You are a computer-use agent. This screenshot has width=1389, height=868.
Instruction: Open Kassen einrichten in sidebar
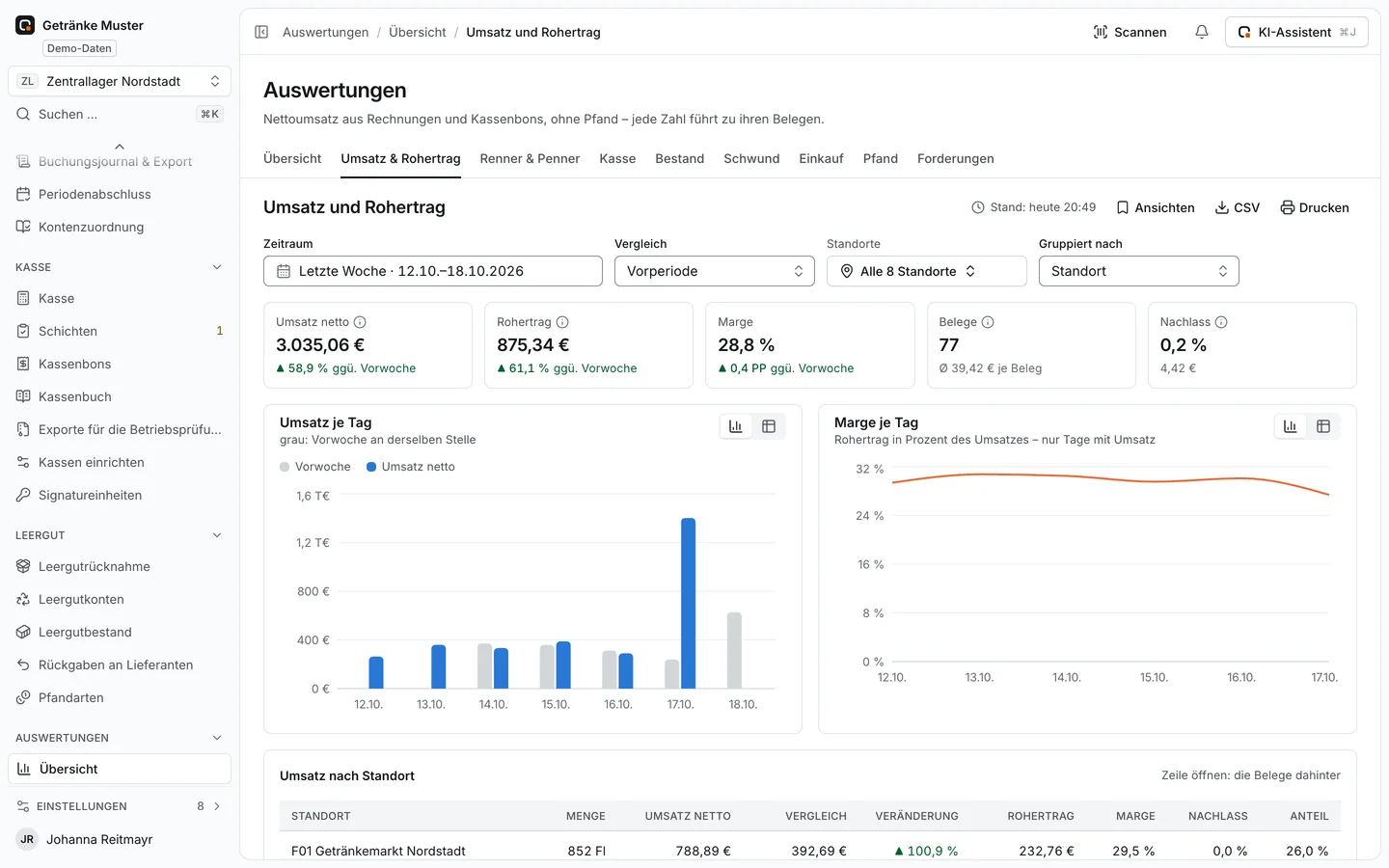tap(120, 462)
